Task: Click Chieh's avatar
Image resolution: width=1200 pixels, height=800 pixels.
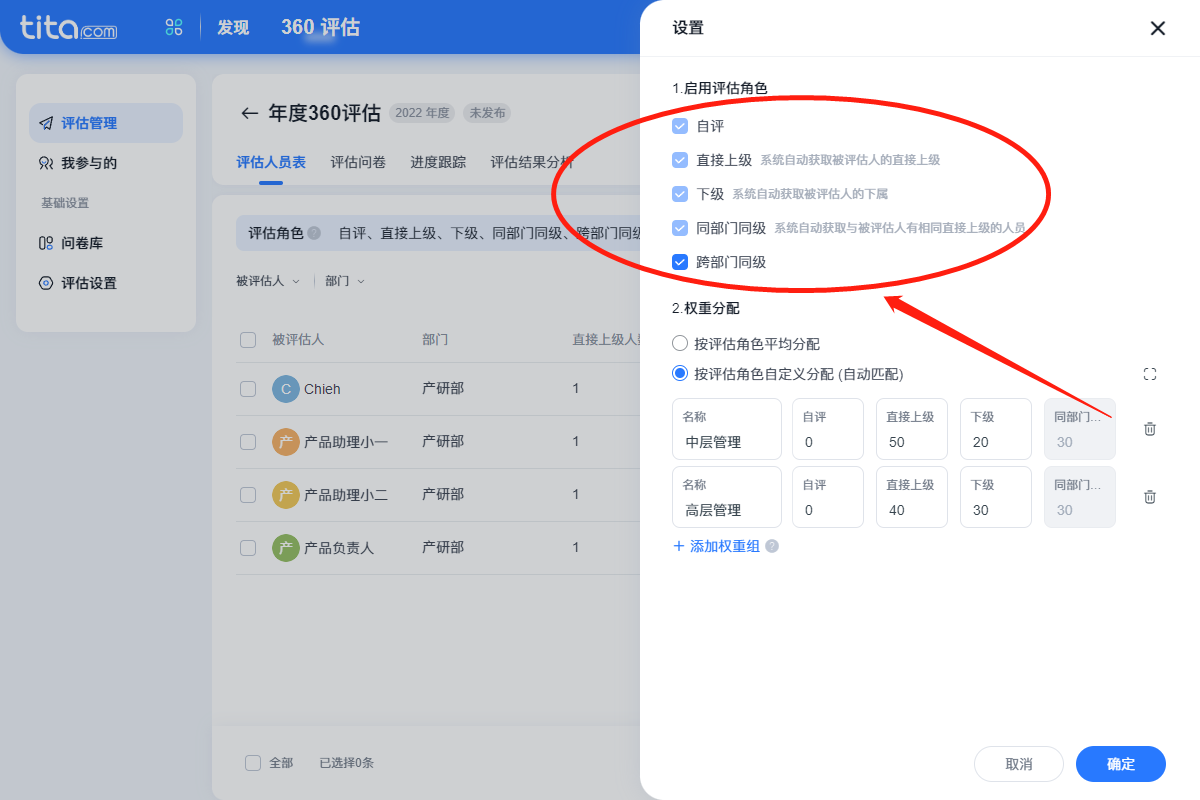Action: click(x=286, y=389)
